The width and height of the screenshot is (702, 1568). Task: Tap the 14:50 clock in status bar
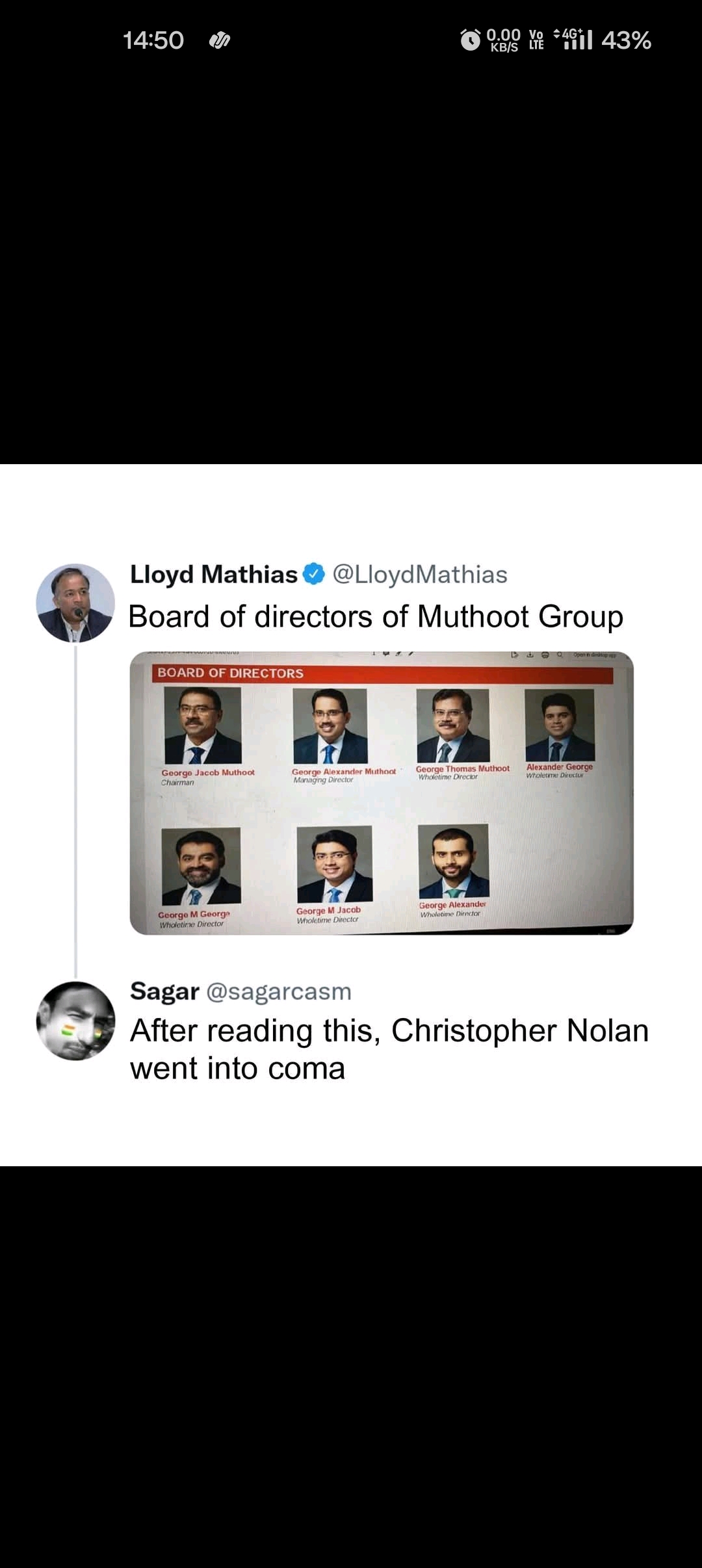153,40
